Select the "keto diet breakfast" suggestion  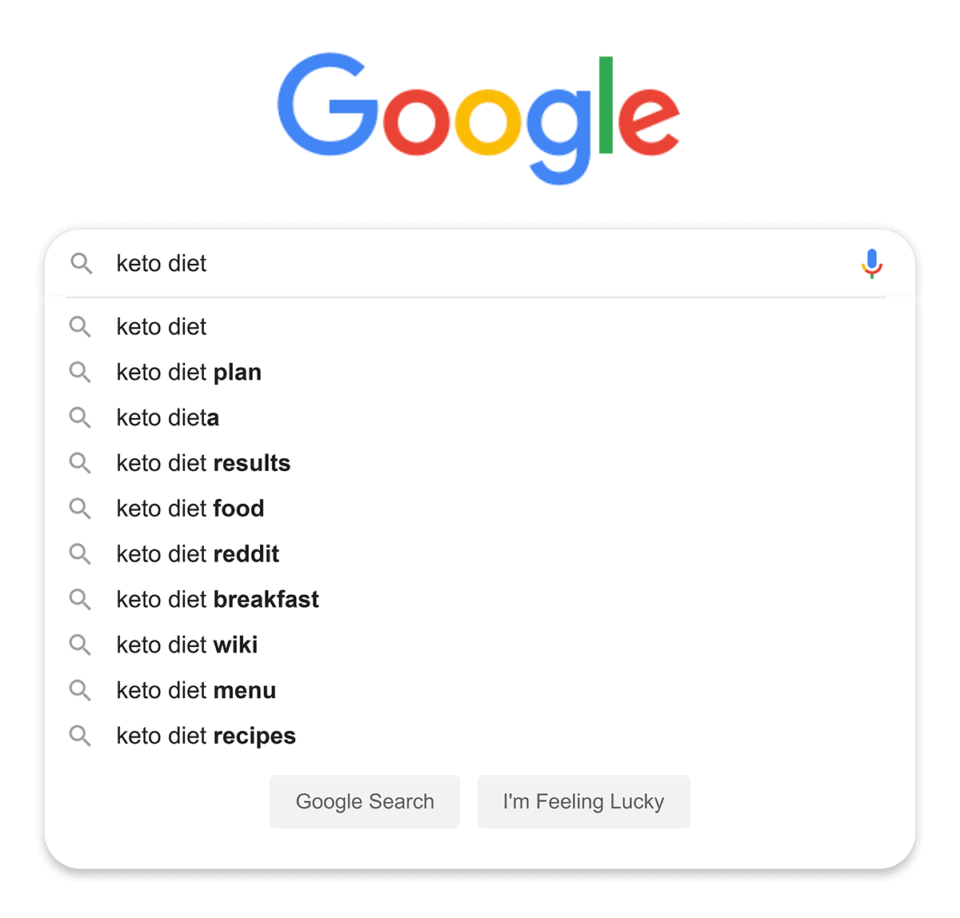(217, 600)
